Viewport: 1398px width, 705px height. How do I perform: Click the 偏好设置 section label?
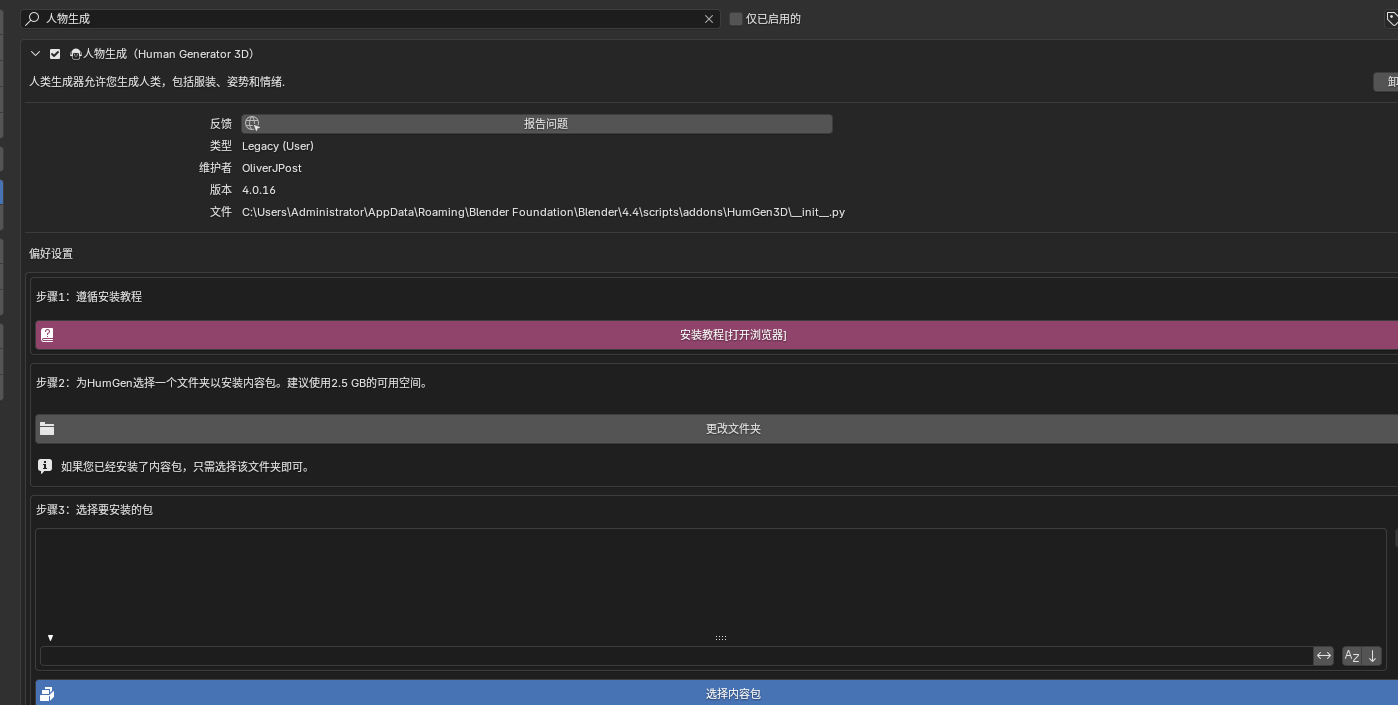(x=51, y=254)
